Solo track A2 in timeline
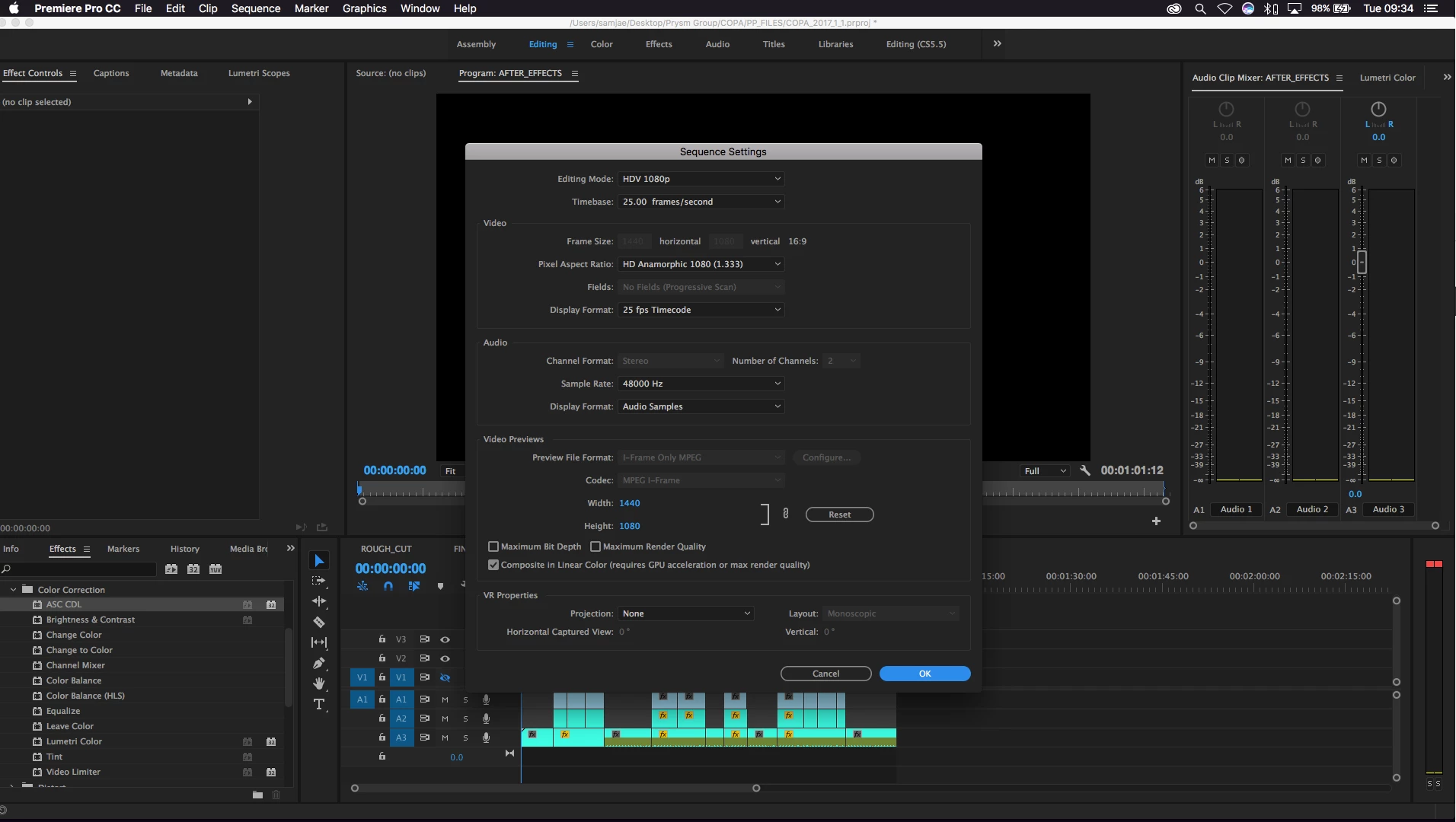Viewport: 1456px width, 822px height. 466,718
